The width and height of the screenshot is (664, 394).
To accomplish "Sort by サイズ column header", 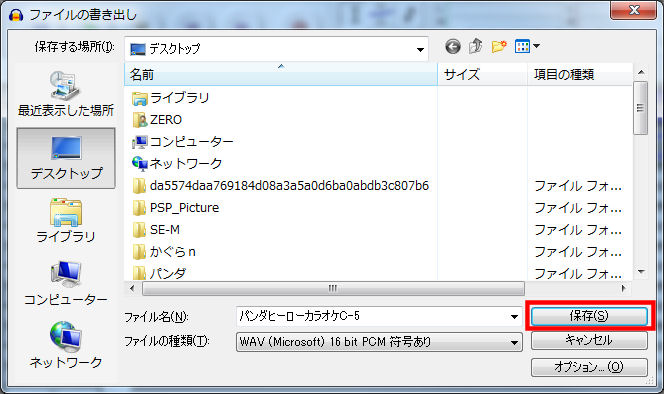I will 482,75.
